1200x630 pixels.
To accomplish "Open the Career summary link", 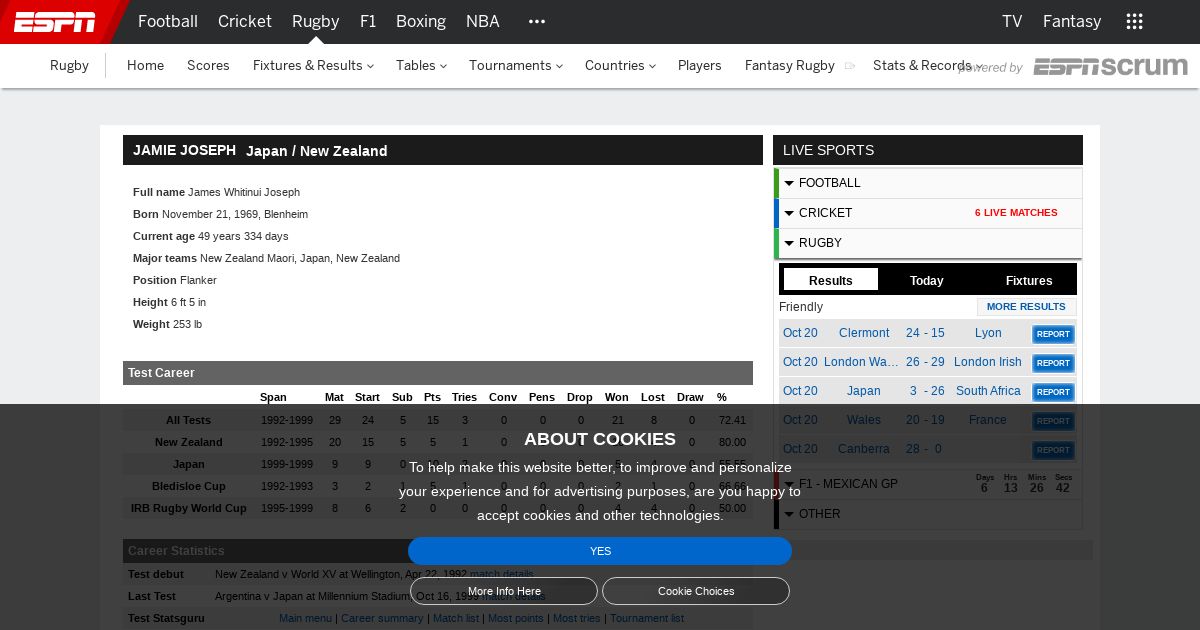I will (x=382, y=618).
